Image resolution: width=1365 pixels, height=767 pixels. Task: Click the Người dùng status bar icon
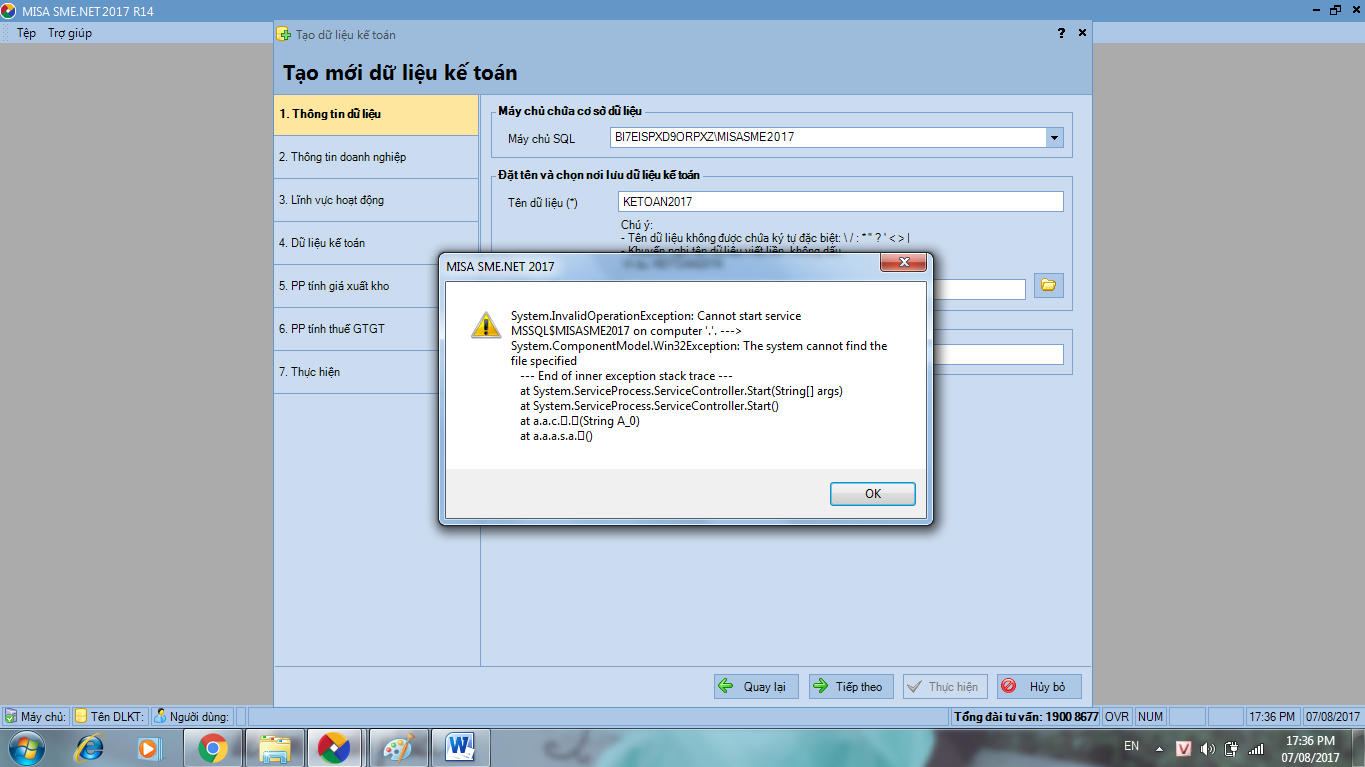tap(160, 716)
